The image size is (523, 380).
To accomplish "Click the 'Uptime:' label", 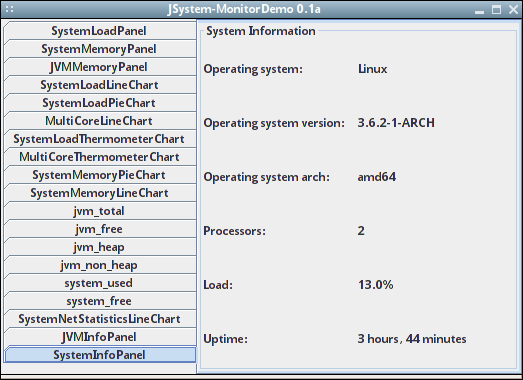I will (x=225, y=339).
